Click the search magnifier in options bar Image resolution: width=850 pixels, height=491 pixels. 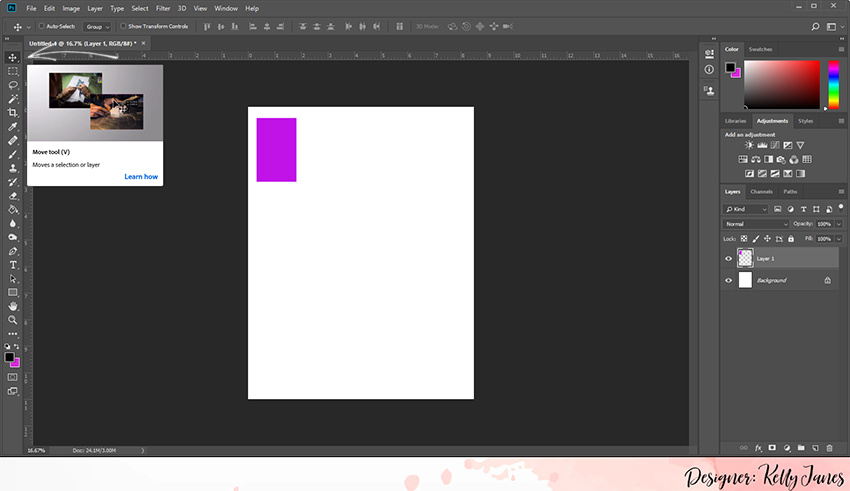click(x=815, y=27)
